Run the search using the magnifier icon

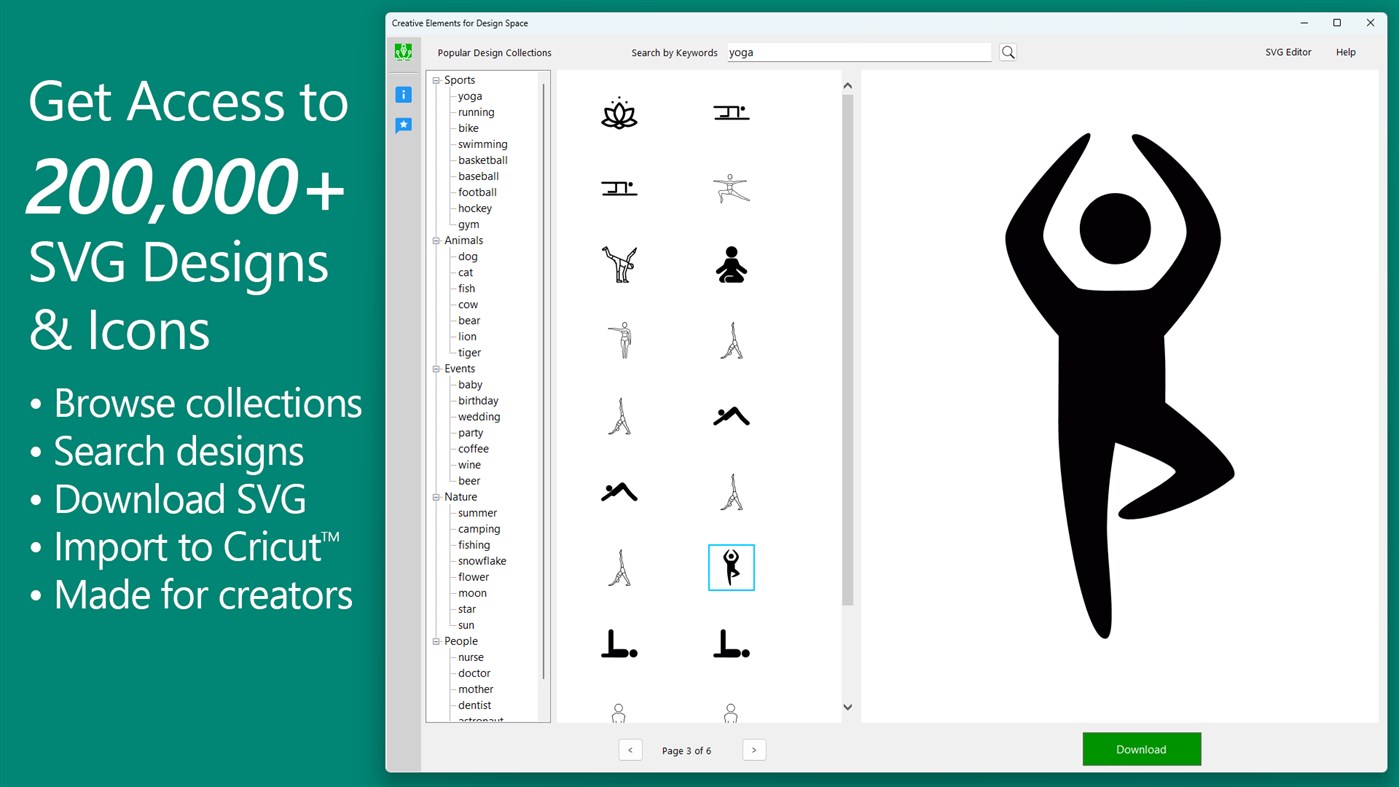(1007, 52)
